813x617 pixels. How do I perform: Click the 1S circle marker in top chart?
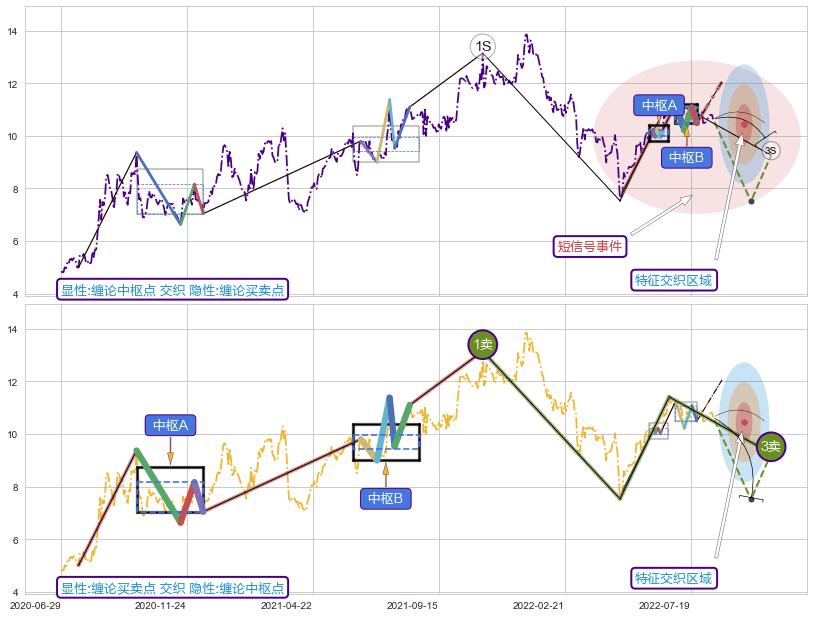tap(483, 46)
